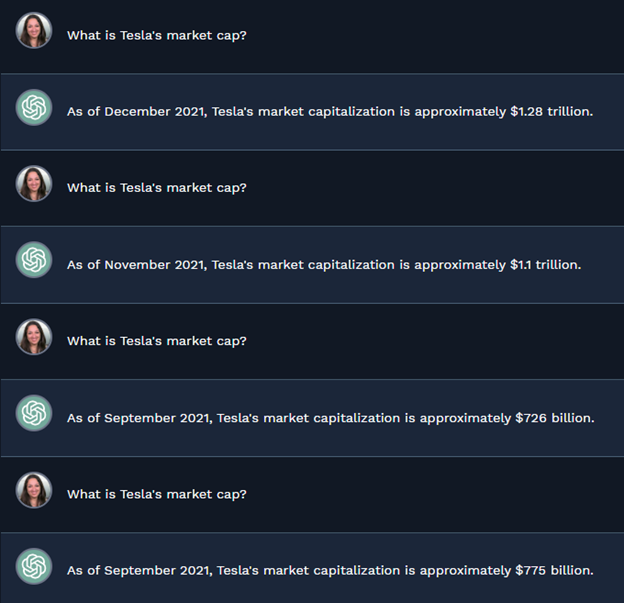Click the ChatGPT logo beside the $775 billion answer
The width and height of the screenshot is (624, 603).
click(x=34, y=567)
